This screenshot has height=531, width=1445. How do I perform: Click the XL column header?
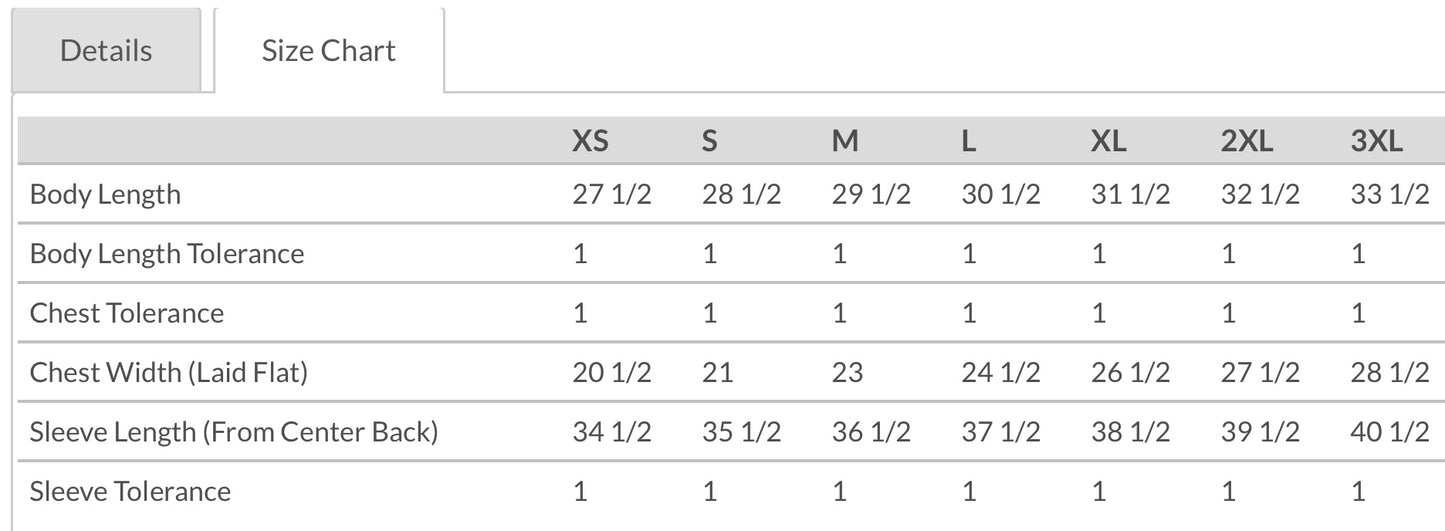(1108, 142)
